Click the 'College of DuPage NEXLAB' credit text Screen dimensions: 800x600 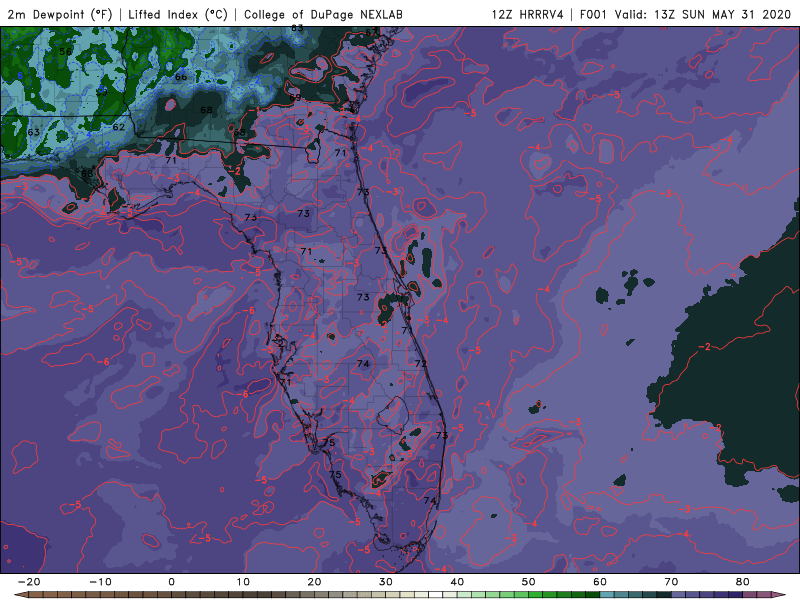coord(323,14)
